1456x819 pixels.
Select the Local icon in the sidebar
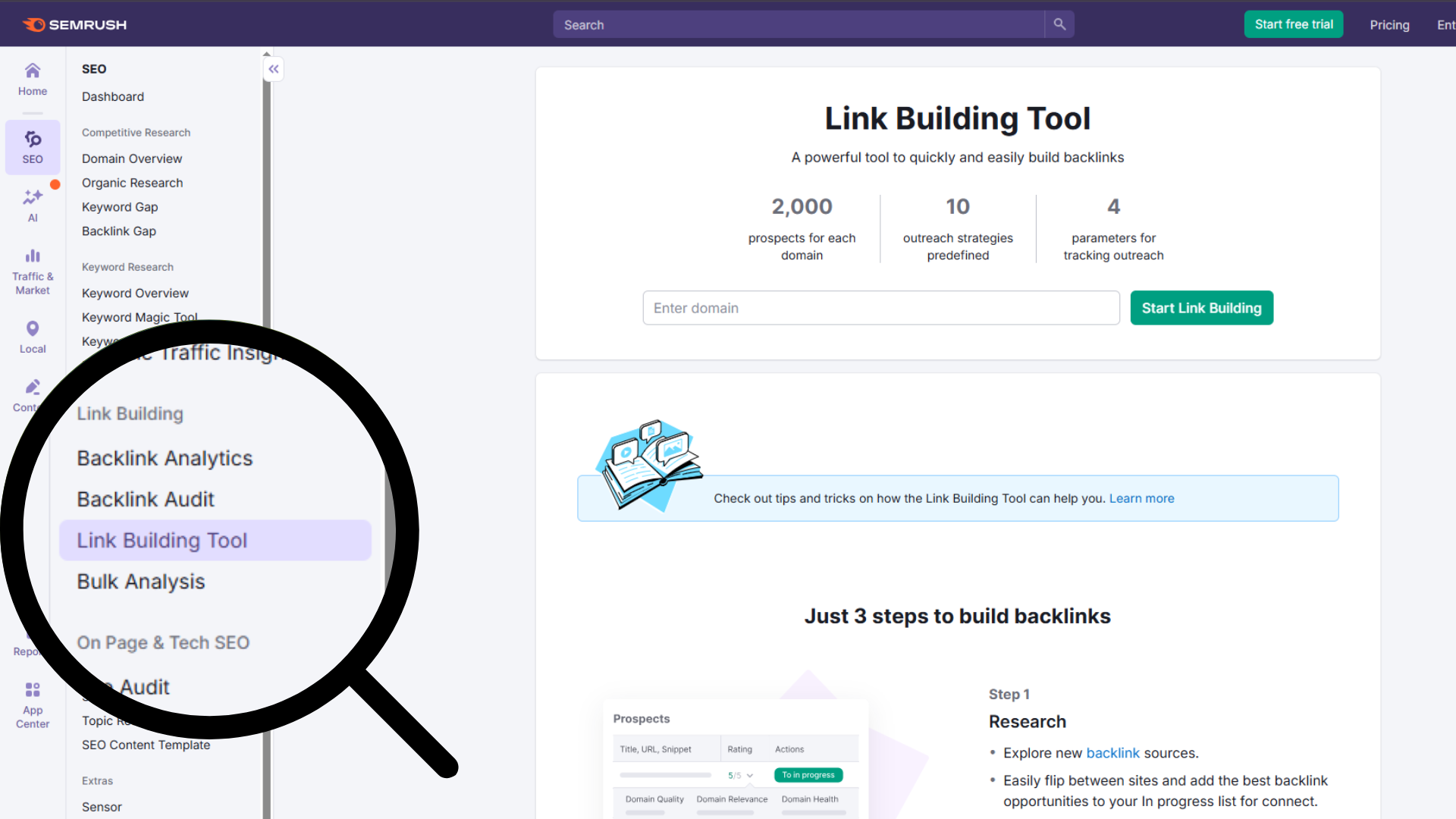(32, 336)
